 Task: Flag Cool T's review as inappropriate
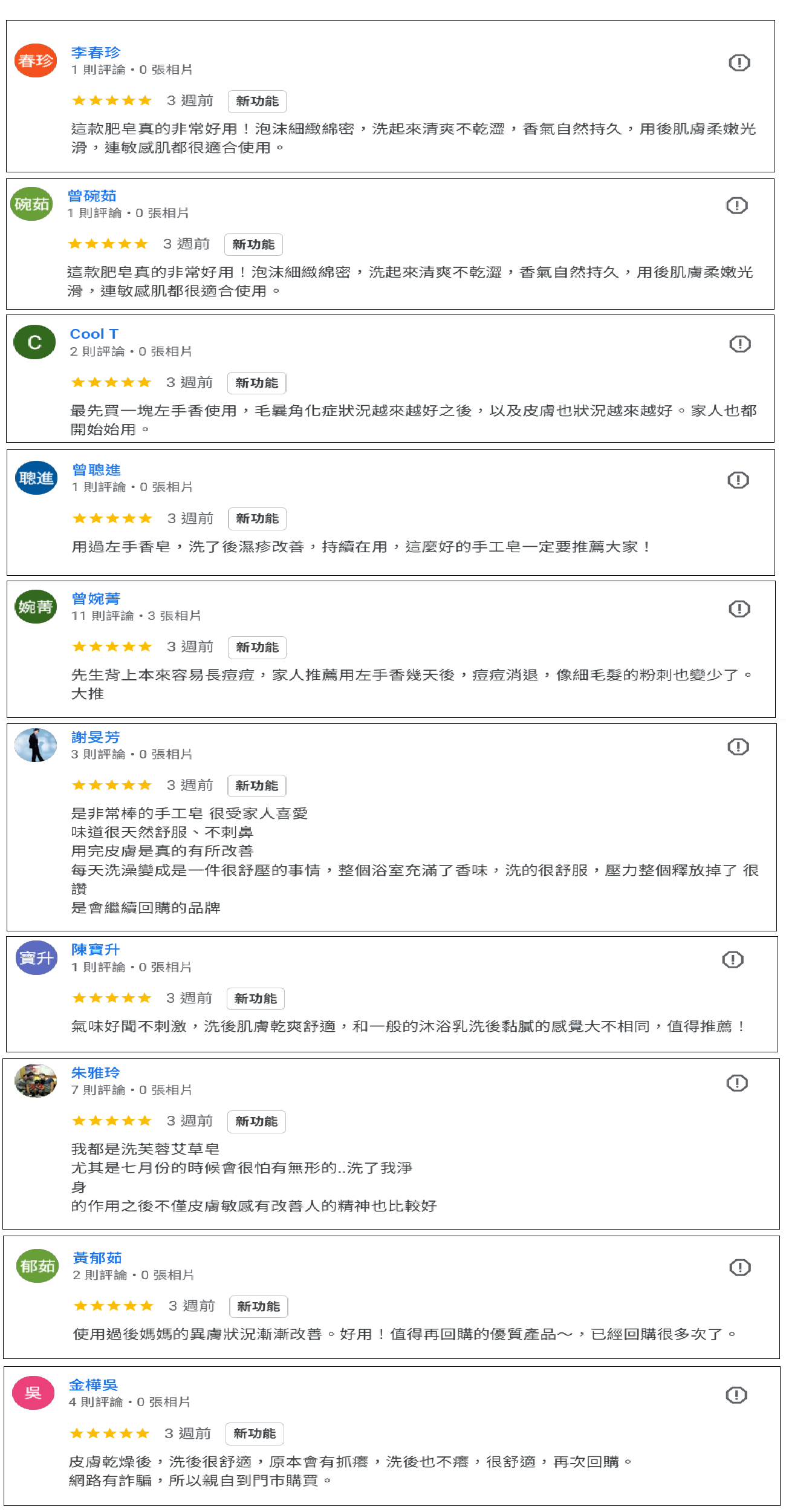[x=739, y=344]
